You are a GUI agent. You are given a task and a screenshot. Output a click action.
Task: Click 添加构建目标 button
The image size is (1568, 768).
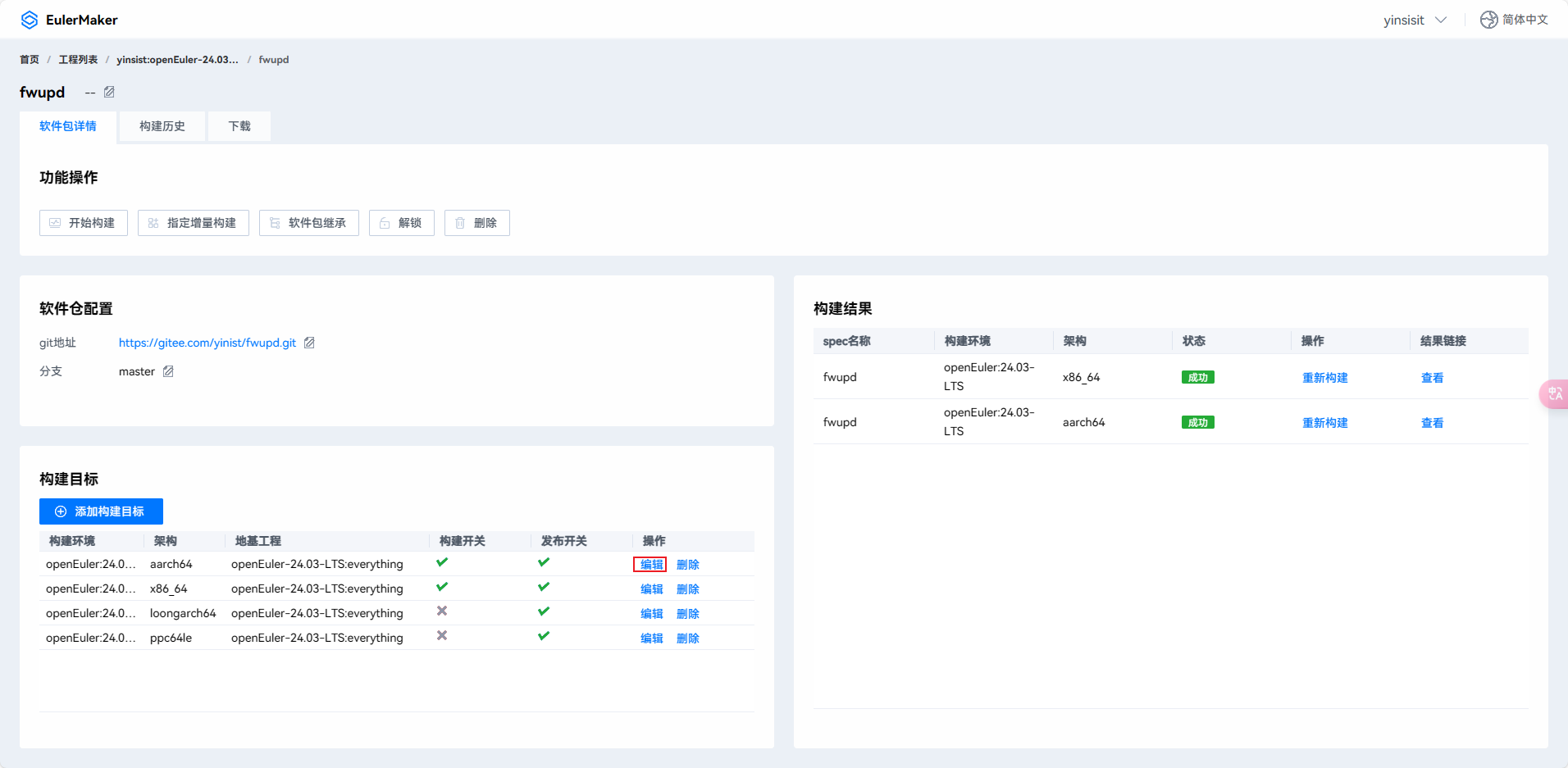click(x=101, y=511)
